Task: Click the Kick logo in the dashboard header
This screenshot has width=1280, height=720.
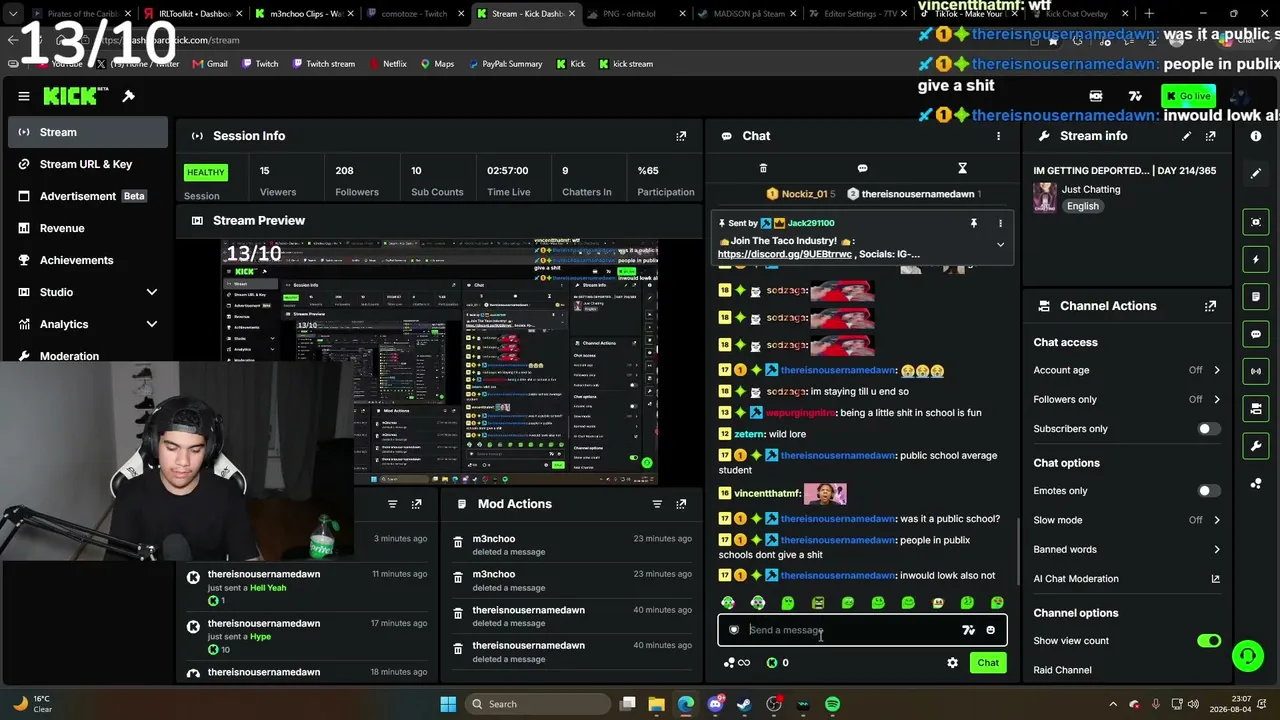Action: click(x=70, y=96)
